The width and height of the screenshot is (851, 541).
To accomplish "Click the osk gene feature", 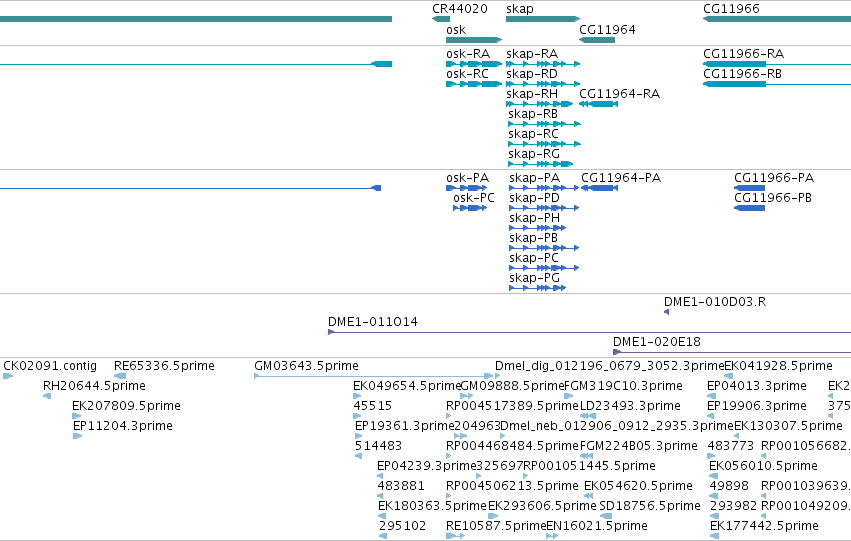I will point(474,40).
